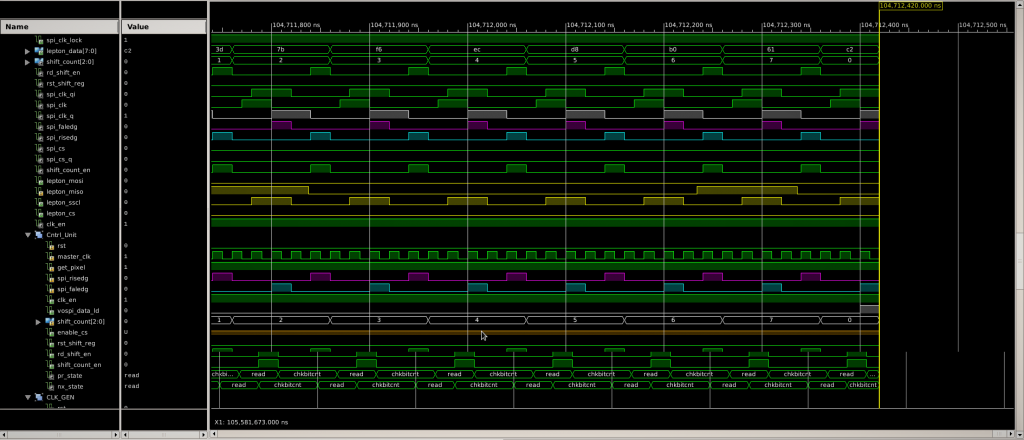Click the Name column header

pos(59,27)
